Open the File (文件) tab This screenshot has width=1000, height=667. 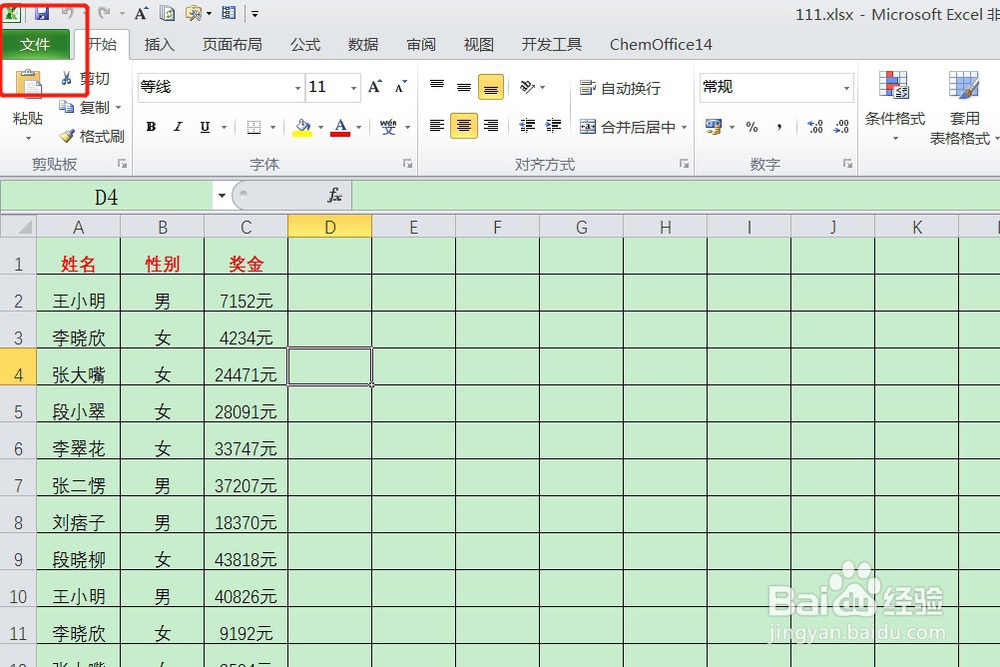click(35, 44)
